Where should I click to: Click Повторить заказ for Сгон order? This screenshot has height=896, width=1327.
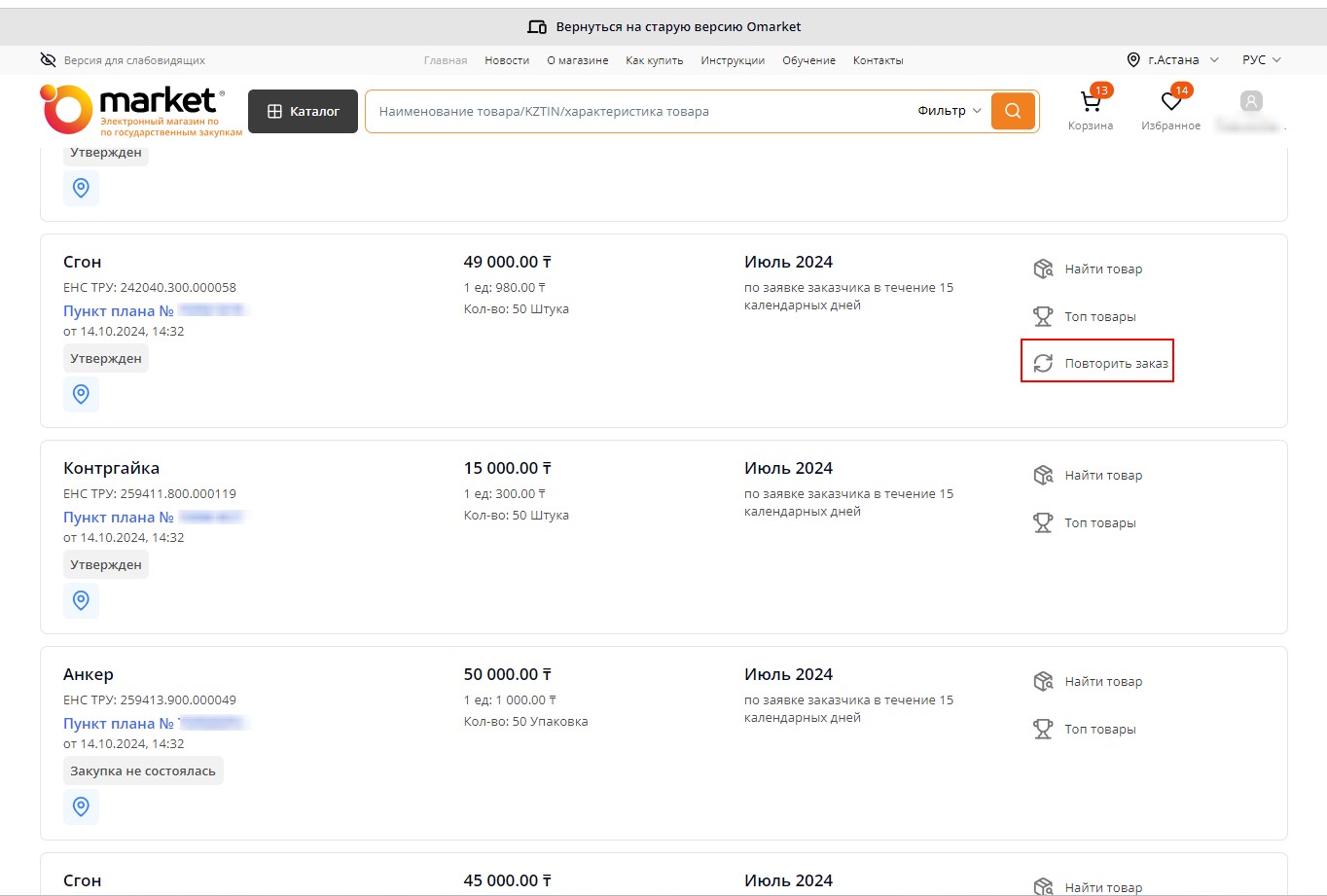tap(1099, 363)
